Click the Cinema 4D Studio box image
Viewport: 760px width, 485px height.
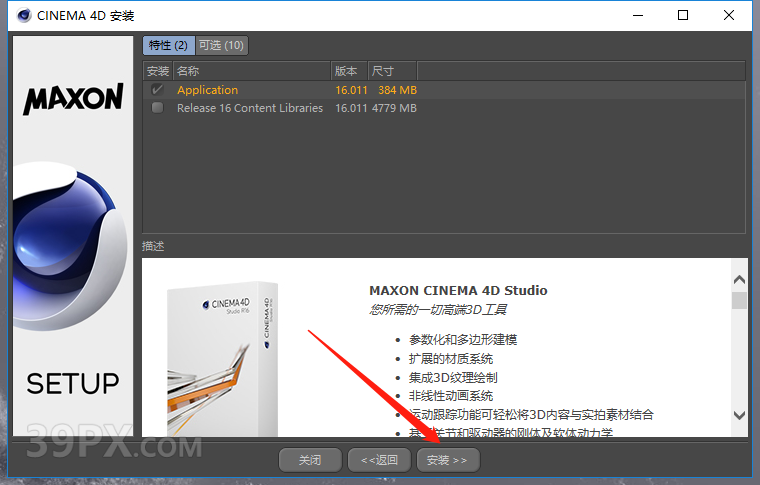pos(222,359)
